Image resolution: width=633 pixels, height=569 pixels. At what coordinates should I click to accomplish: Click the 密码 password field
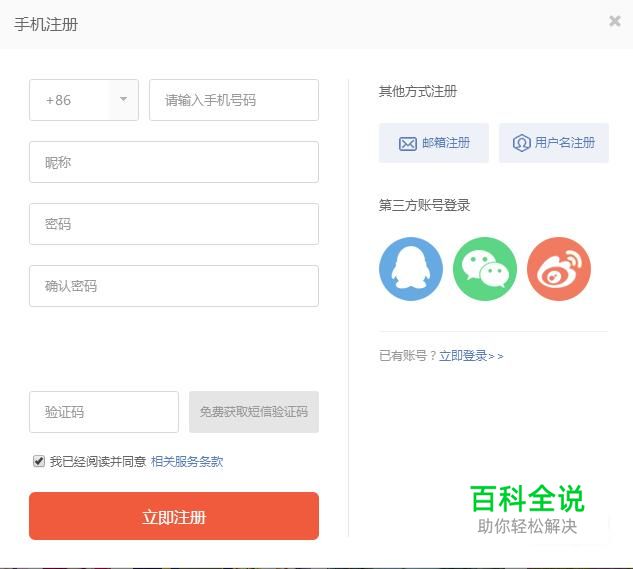(174, 224)
